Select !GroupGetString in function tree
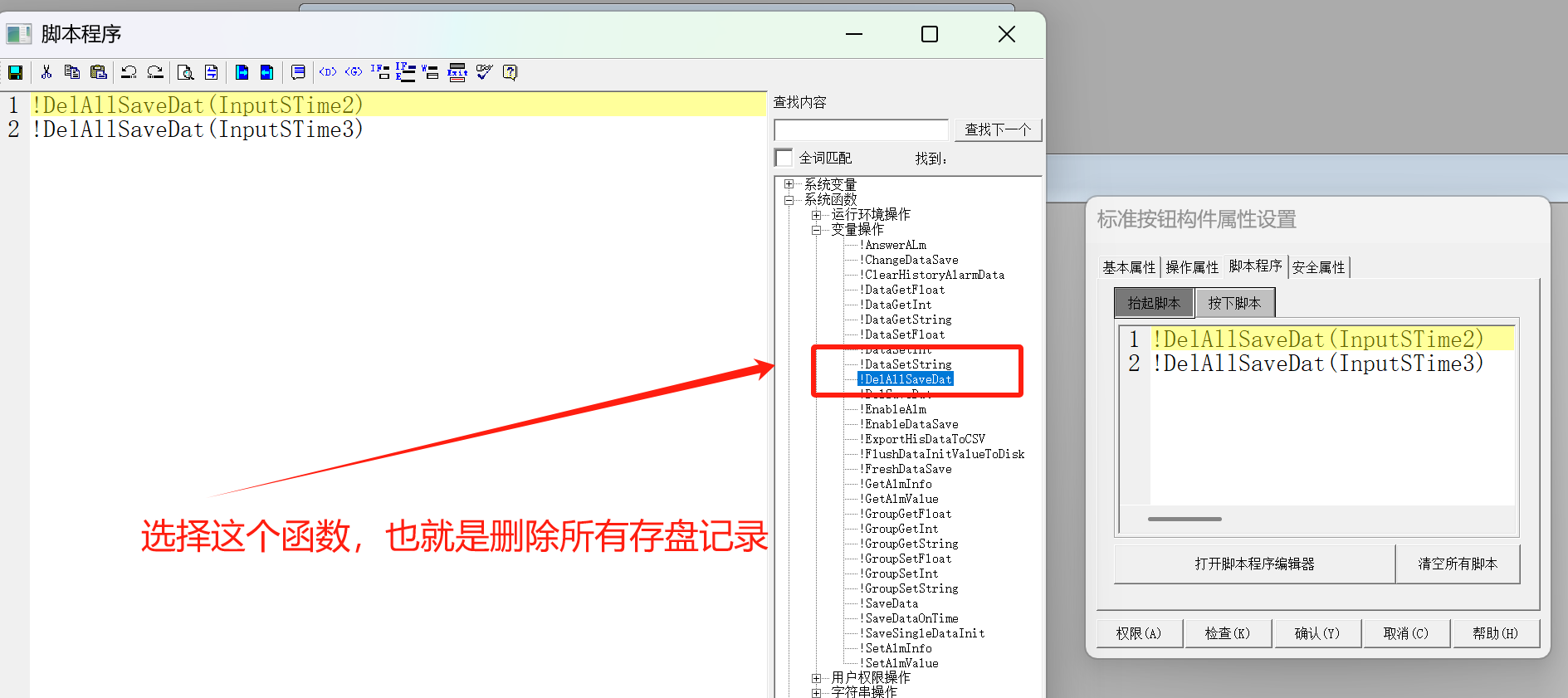The height and width of the screenshot is (698, 1568). (x=909, y=544)
